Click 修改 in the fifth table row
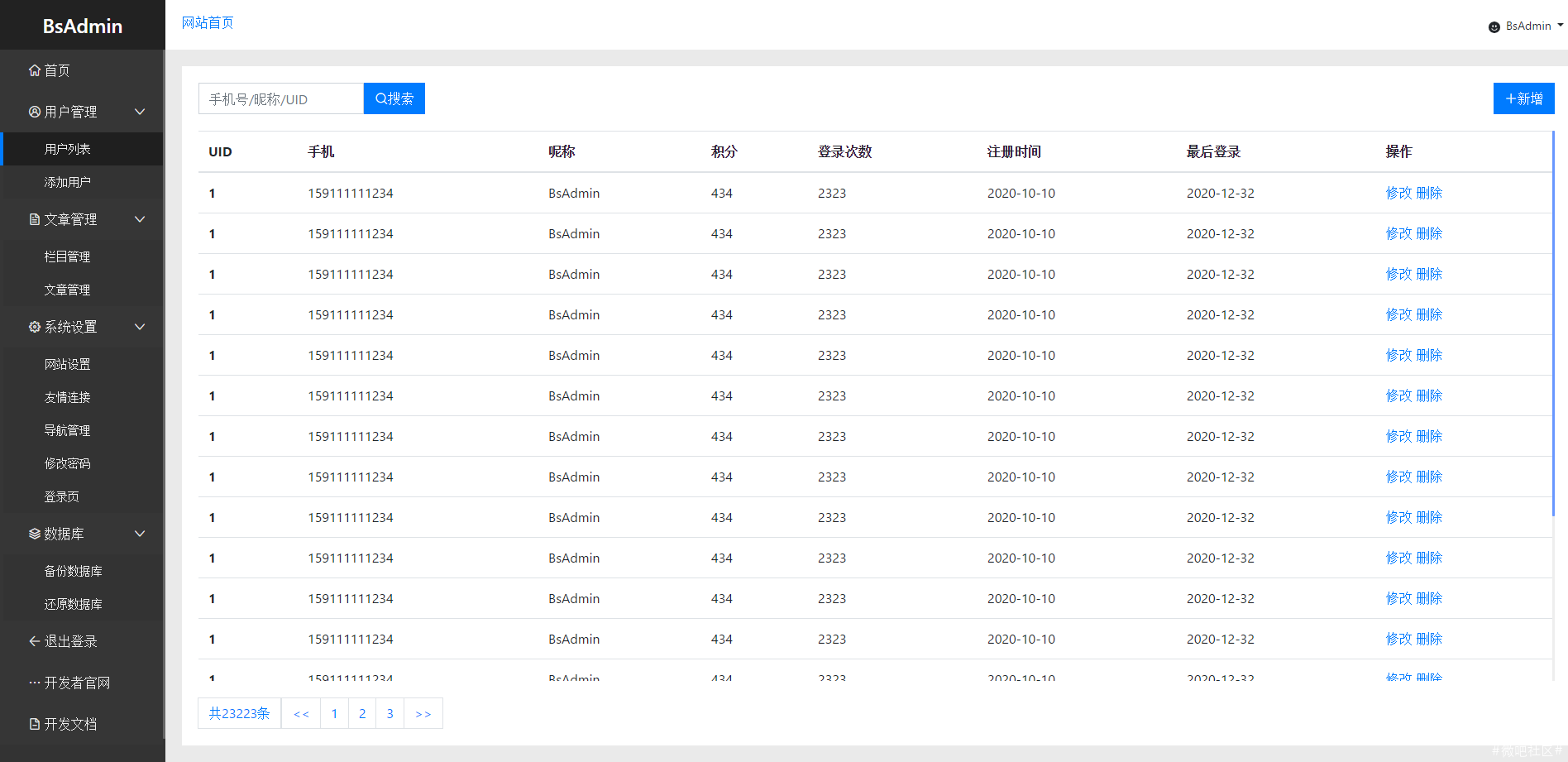The height and width of the screenshot is (762, 1568). click(1398, 355)
